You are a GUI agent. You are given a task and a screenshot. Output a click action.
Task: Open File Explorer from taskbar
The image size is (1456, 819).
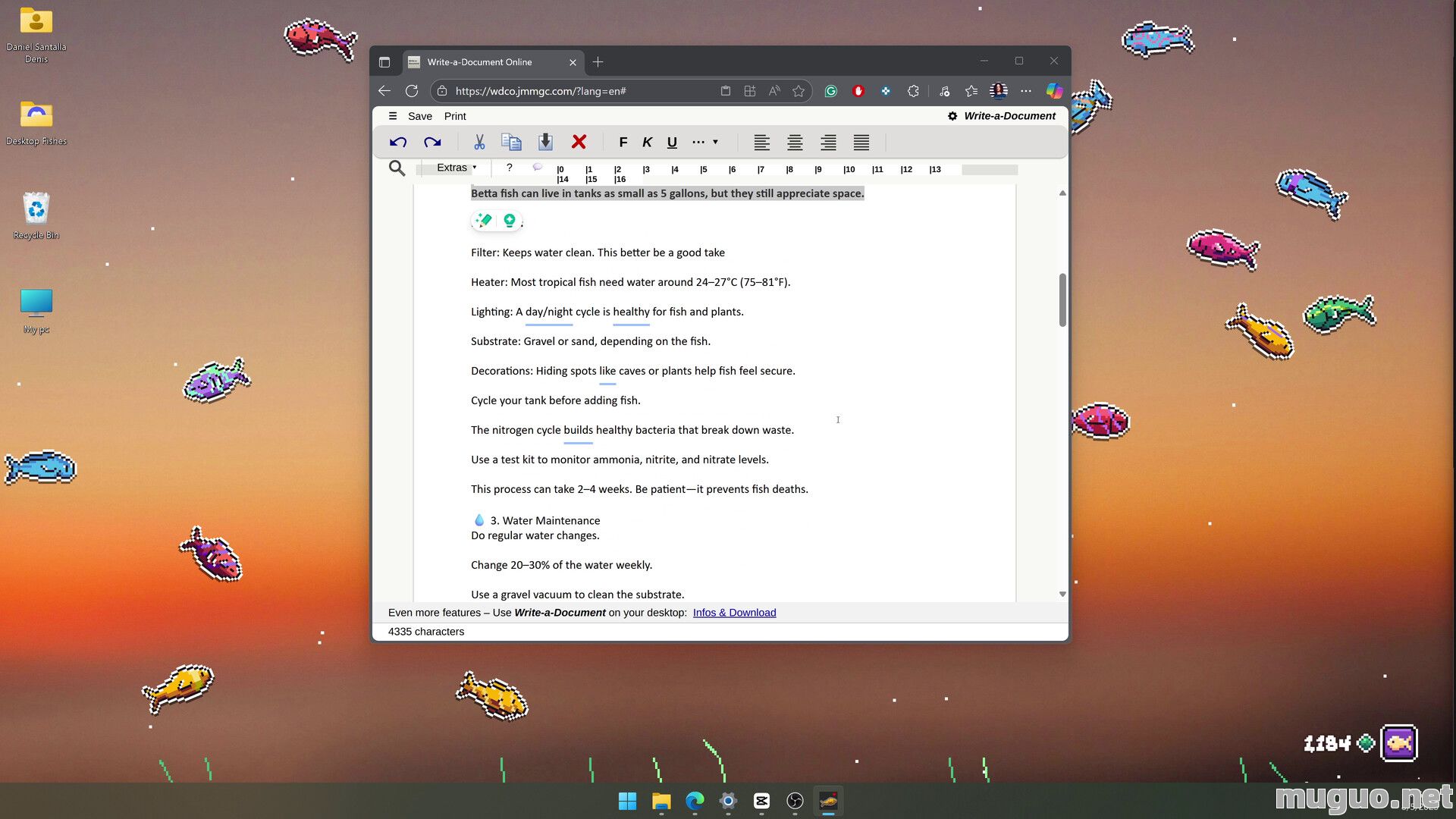[x=661, y=801]
